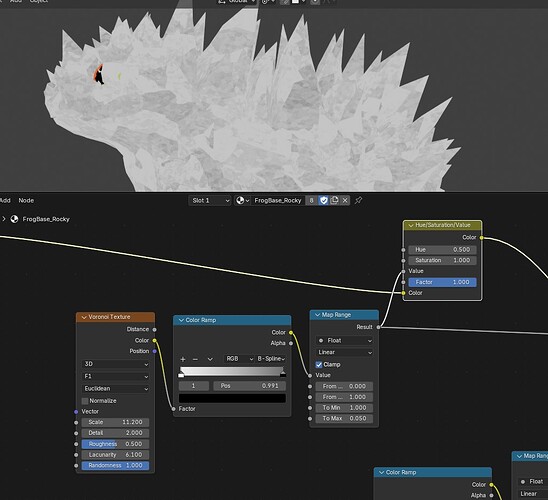Image resolution: width=548 pixels, height=500 pixels.
Task: Remove a color stop with minus icon
Action: click(195, 359)
